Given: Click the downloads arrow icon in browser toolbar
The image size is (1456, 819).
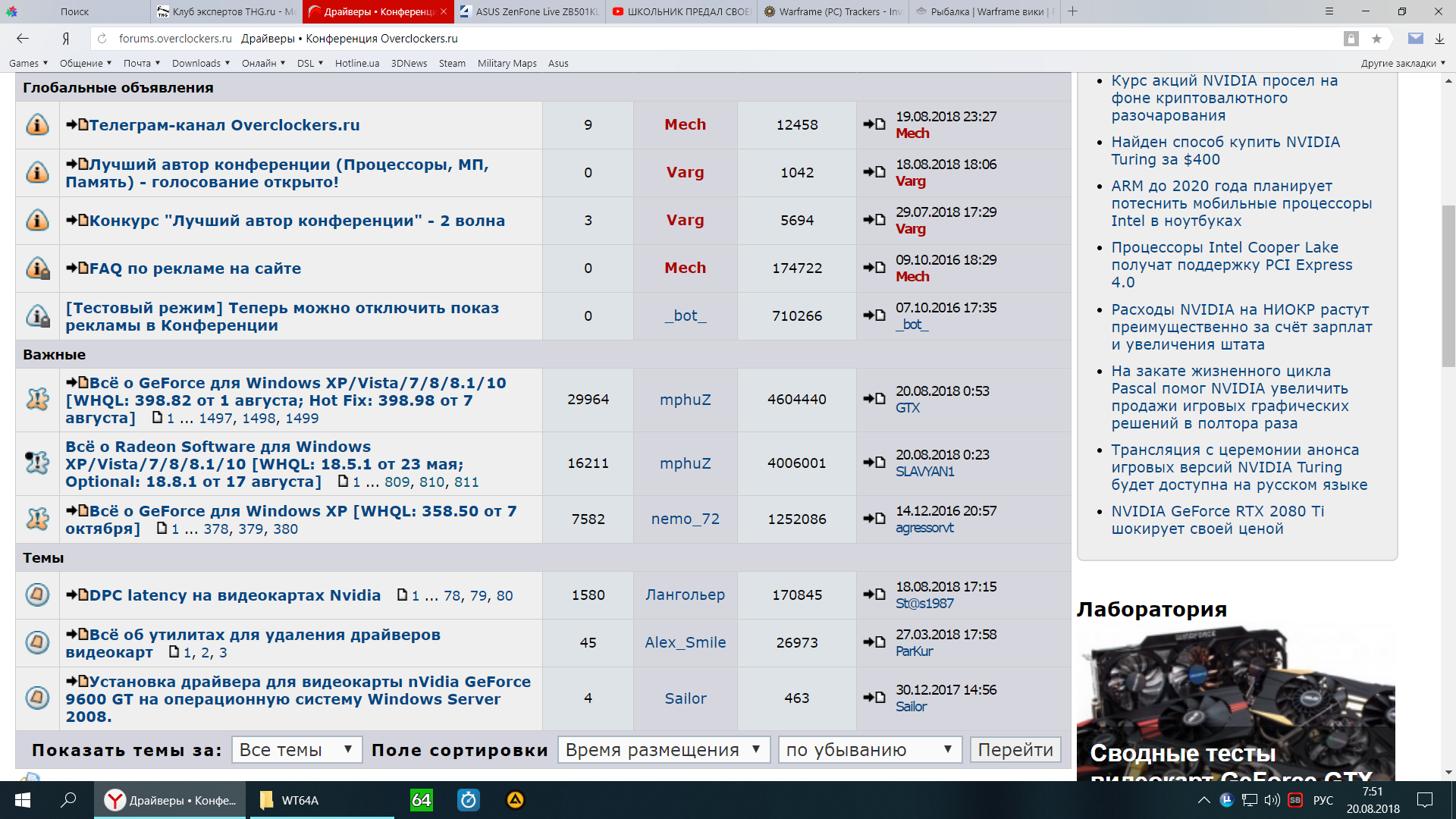Looking at the screenshot, I should (x=1439, y=39).
